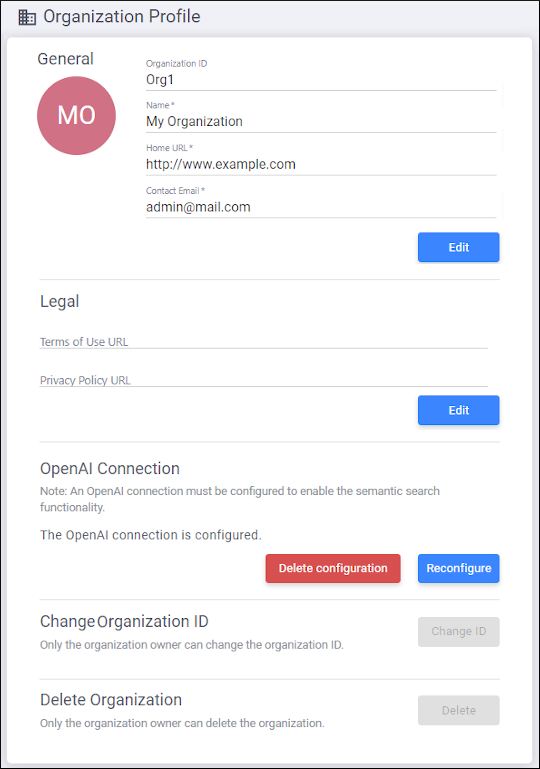Edit the Legal section URLs
Image resolution: width=540 pixels, height=769 pixels.
tap(459, 410)
